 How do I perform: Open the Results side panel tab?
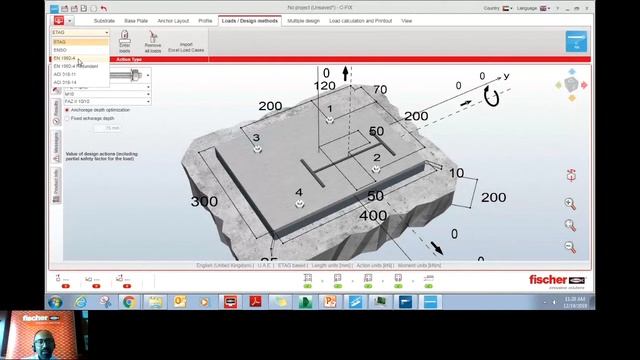[56, 111]
